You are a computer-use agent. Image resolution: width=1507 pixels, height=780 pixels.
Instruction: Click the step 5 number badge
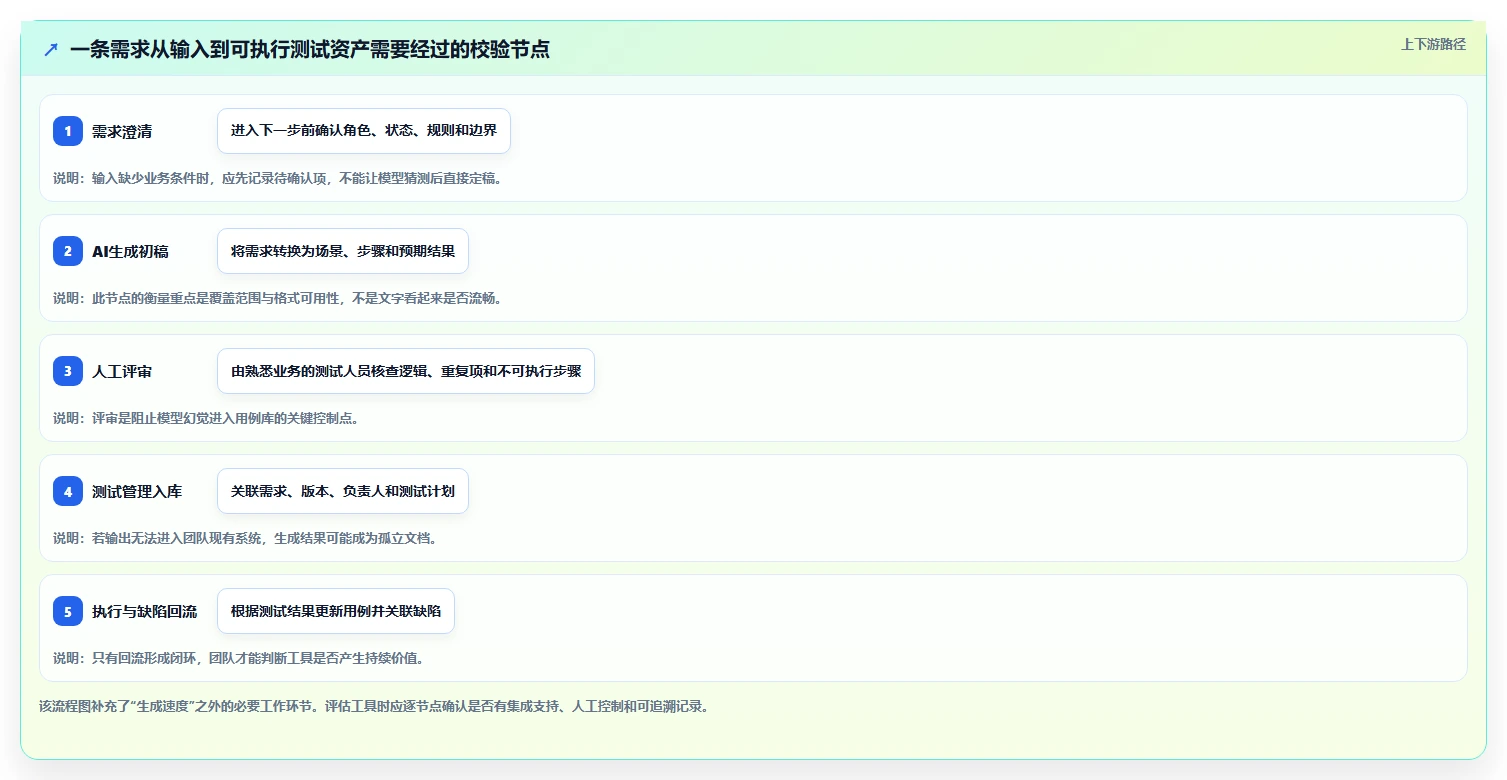pos(68,611)
